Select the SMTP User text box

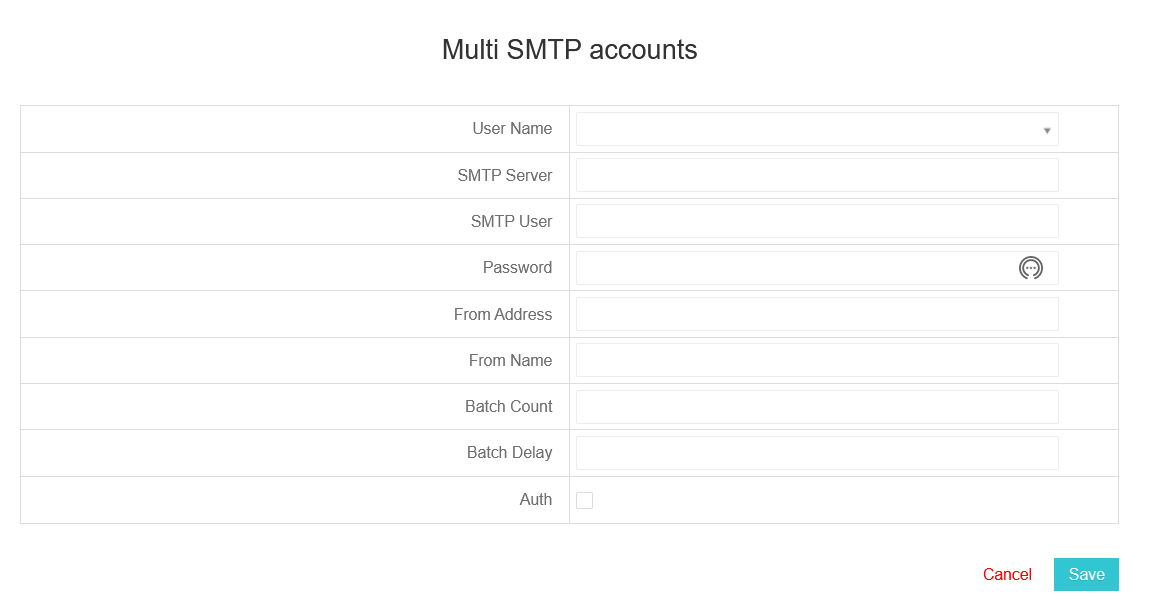tap(817, 221)
